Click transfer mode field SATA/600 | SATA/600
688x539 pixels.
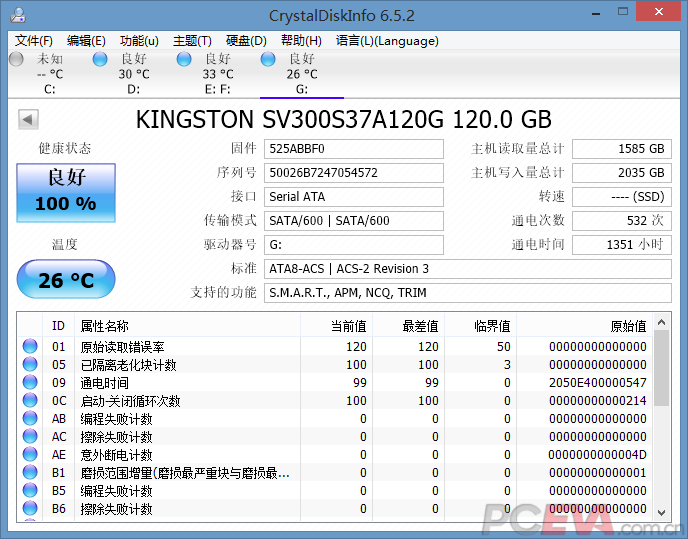pyautogui.click(x=354, y=220)
